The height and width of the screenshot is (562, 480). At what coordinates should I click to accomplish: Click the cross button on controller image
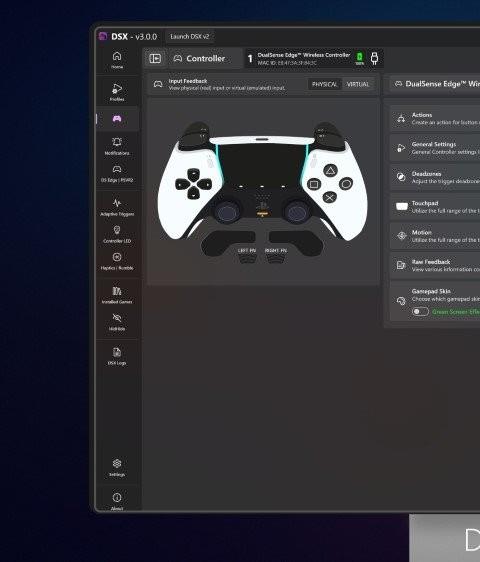coord(330,197)
